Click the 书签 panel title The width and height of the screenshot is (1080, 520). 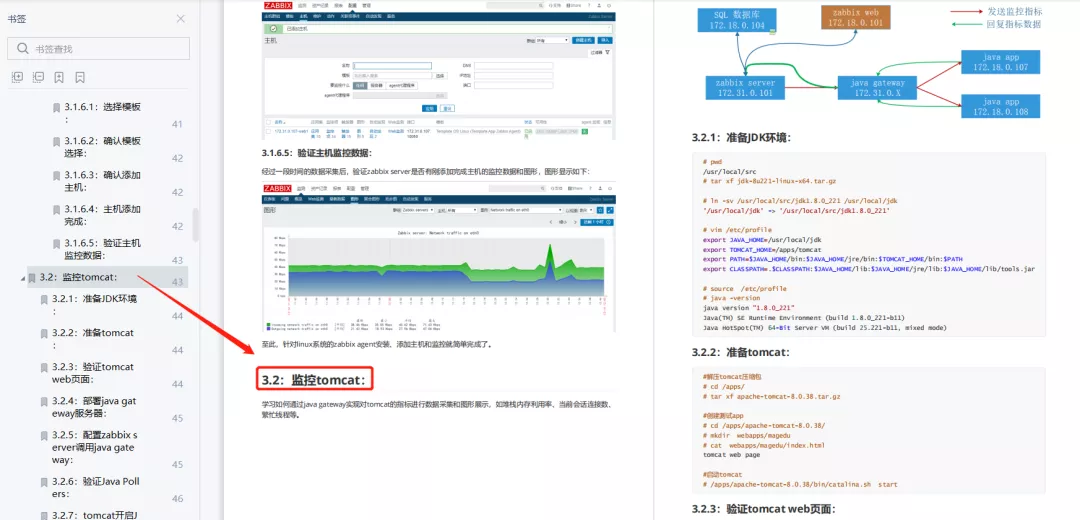click(x=17, y=19)
